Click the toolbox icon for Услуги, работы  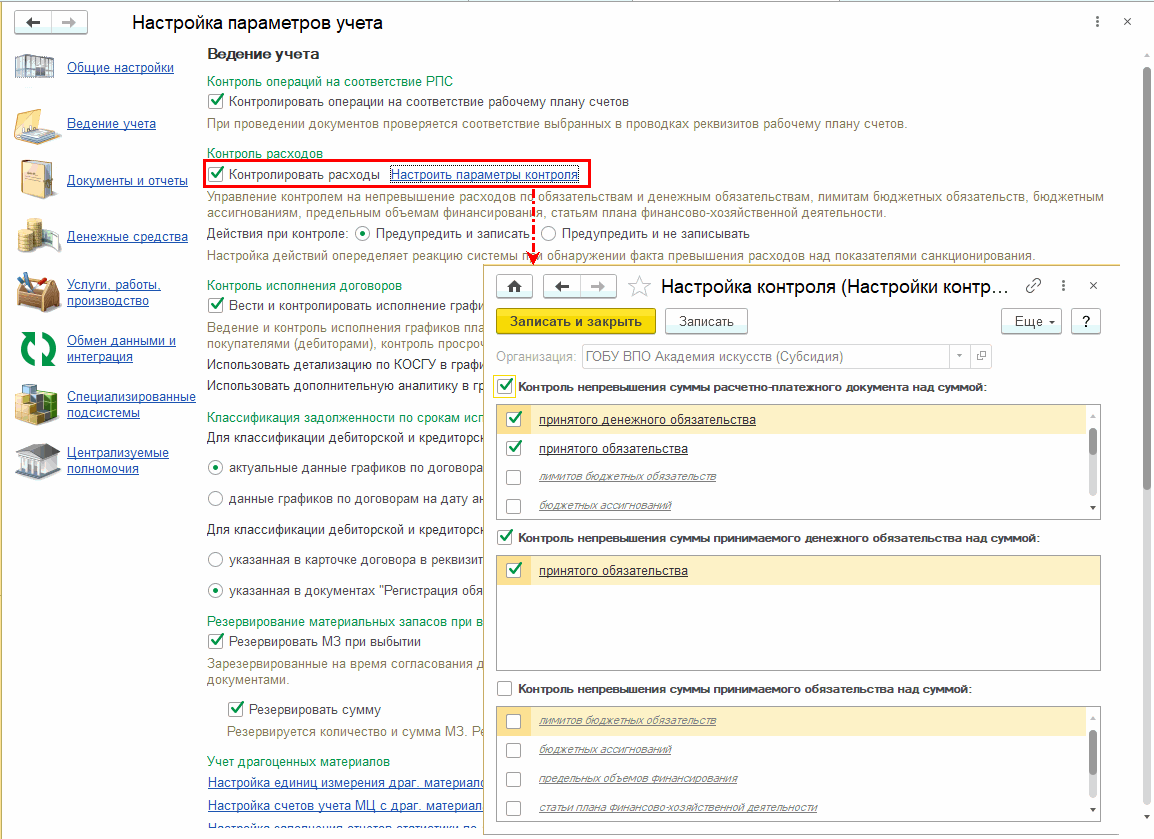pos(38,292)
